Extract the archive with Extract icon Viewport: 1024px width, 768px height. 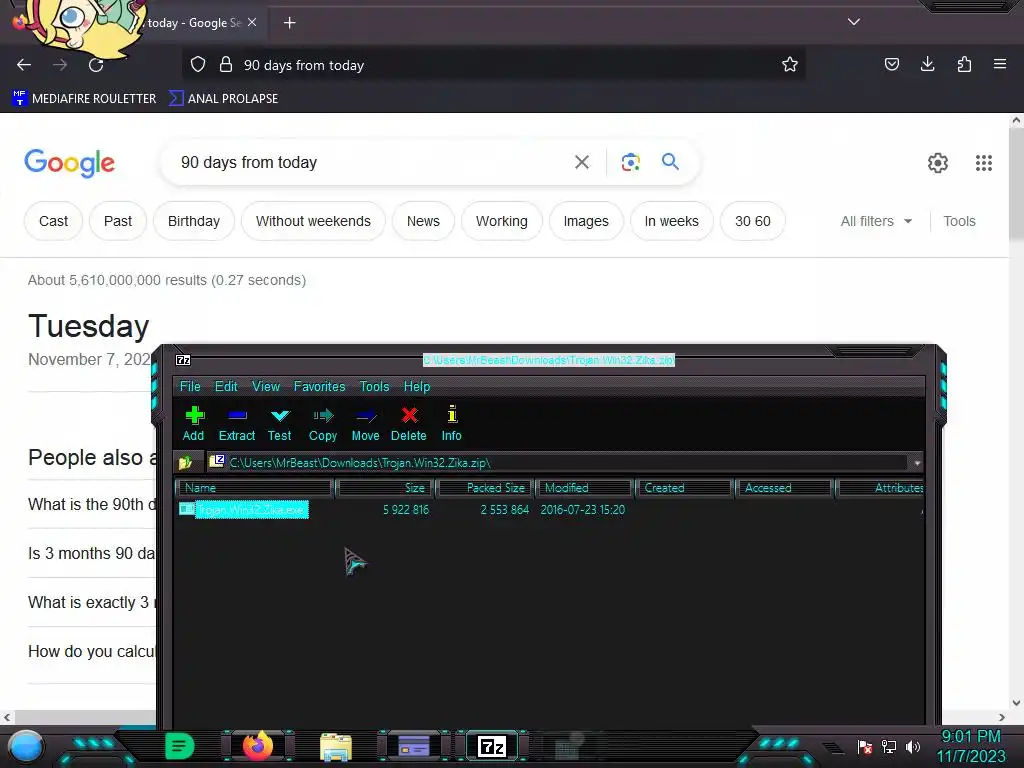click(x=236, y=424)
